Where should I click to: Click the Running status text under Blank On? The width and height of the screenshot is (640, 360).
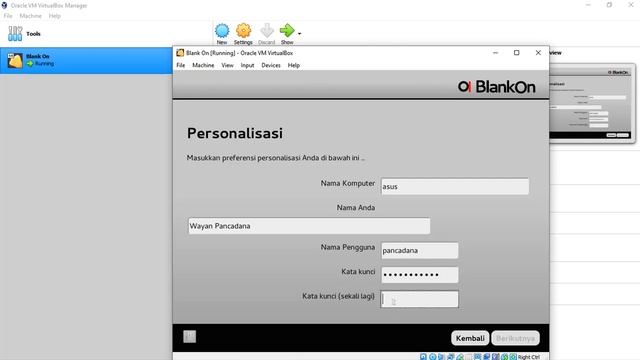click(x=44, y=64)
